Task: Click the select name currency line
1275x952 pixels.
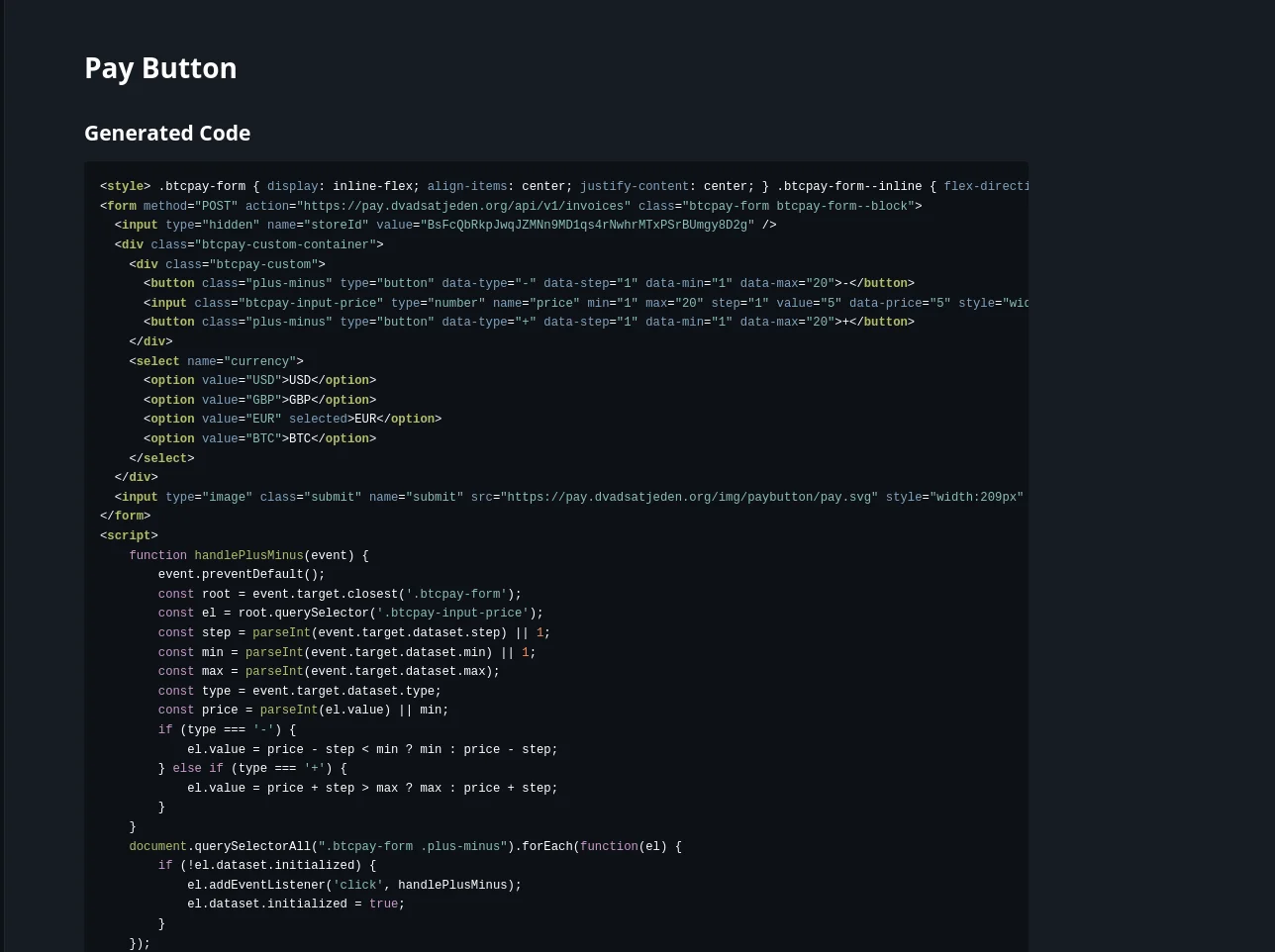Action: (x=216, y=362)
